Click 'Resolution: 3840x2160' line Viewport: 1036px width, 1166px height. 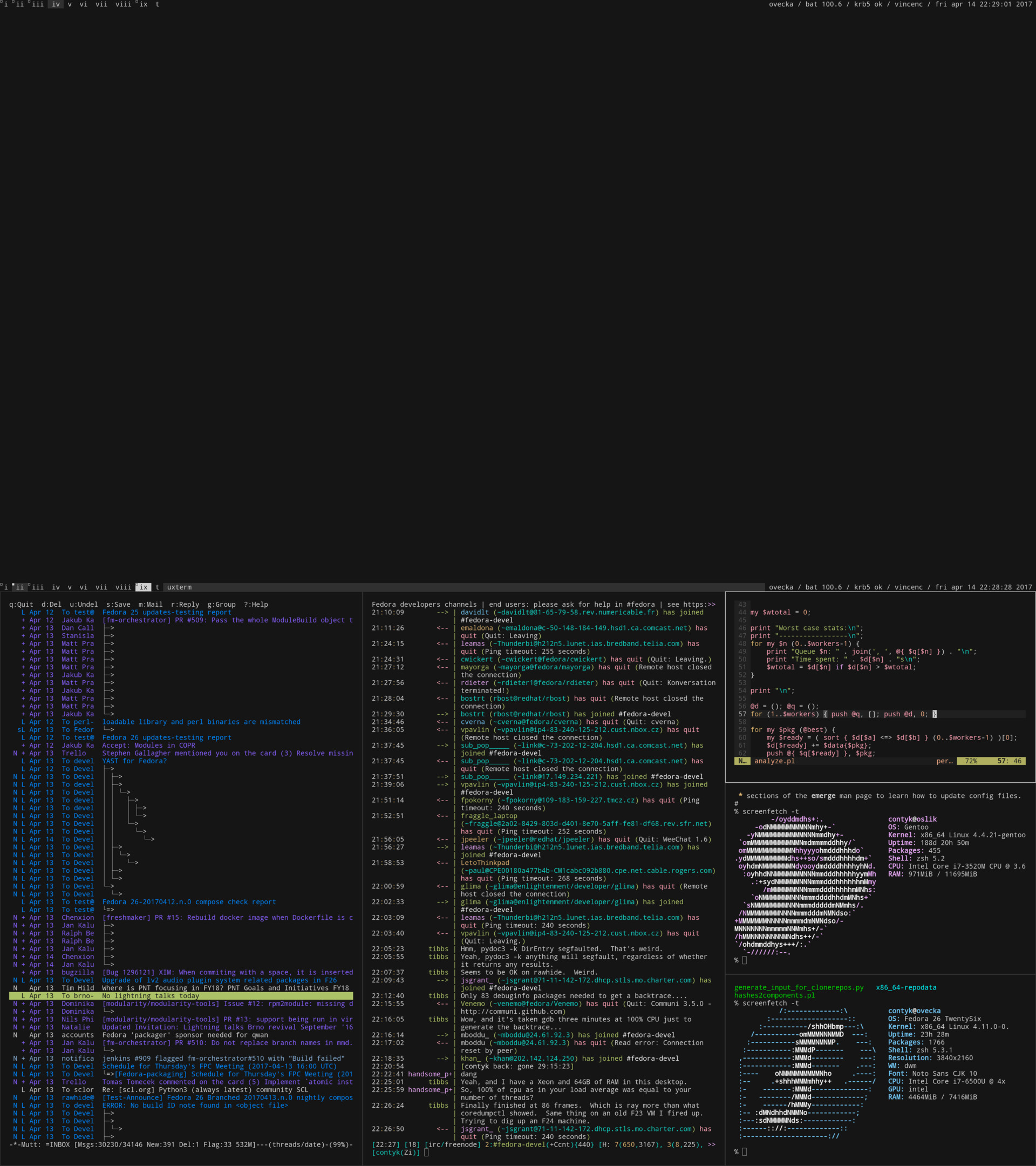click(x=931, y=1058)
